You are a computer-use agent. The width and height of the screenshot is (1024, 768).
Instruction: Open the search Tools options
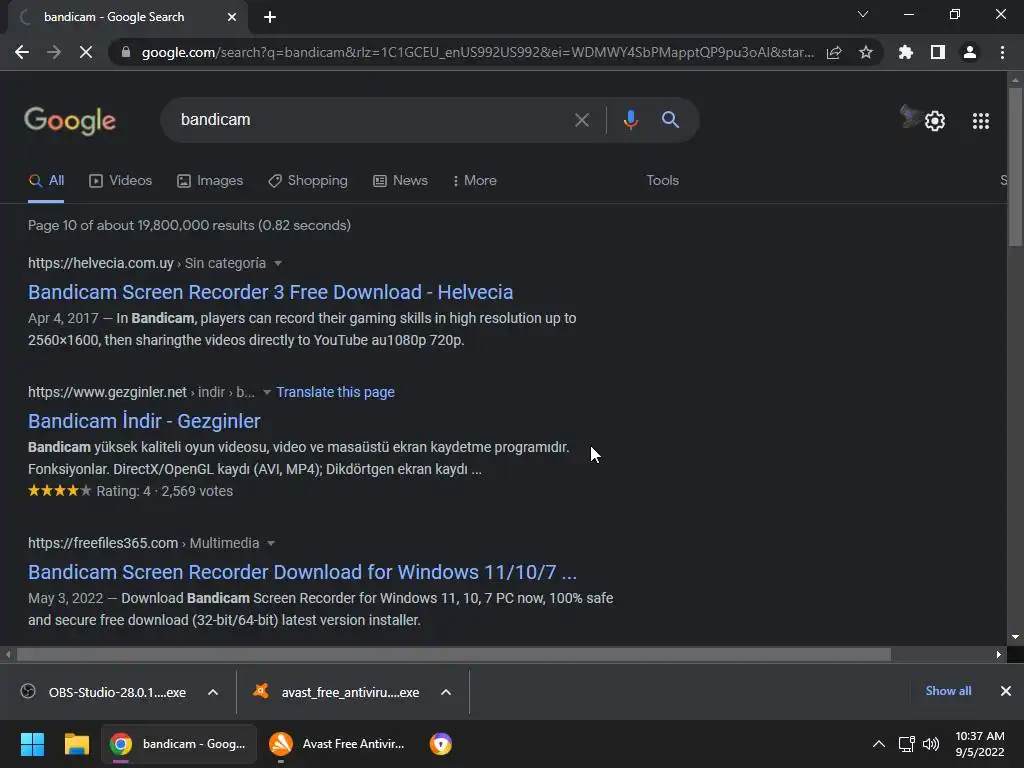662,181
